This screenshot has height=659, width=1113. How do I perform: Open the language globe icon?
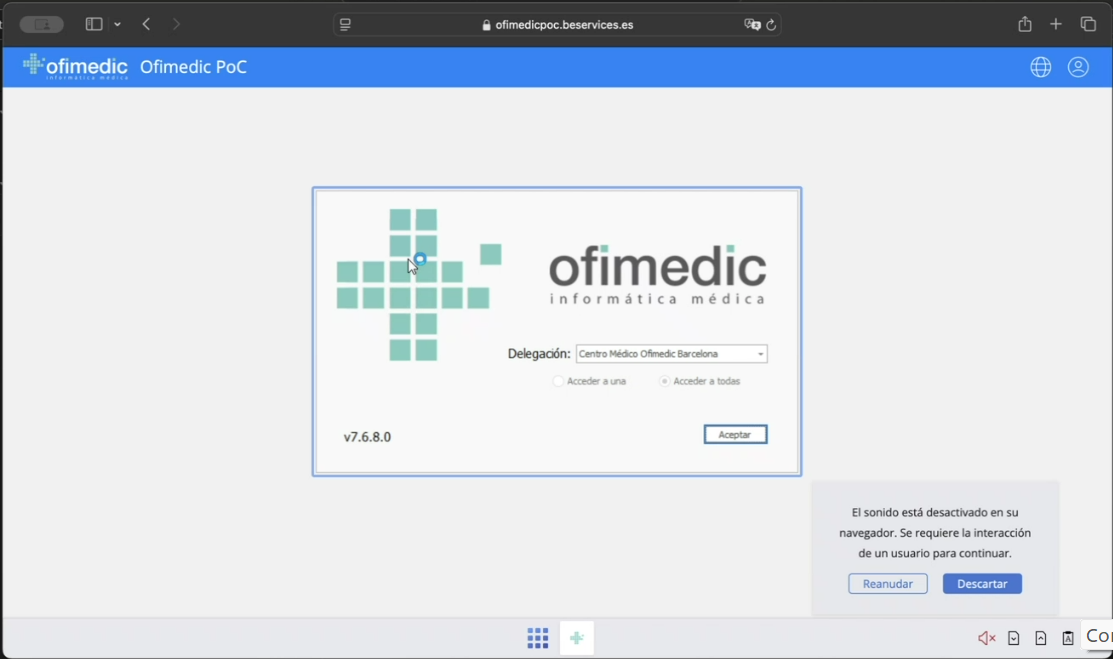coord(1041,67)
